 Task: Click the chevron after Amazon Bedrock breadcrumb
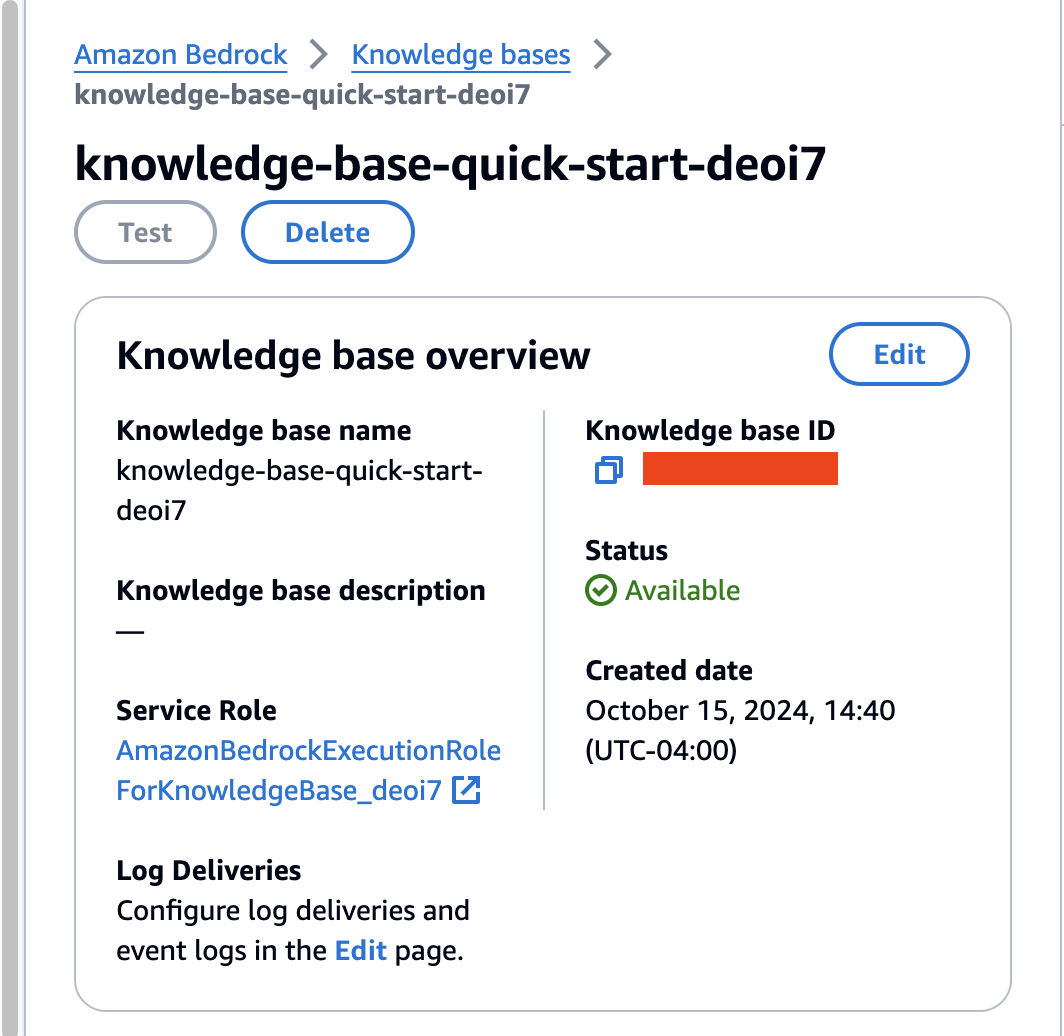point(319,55)
